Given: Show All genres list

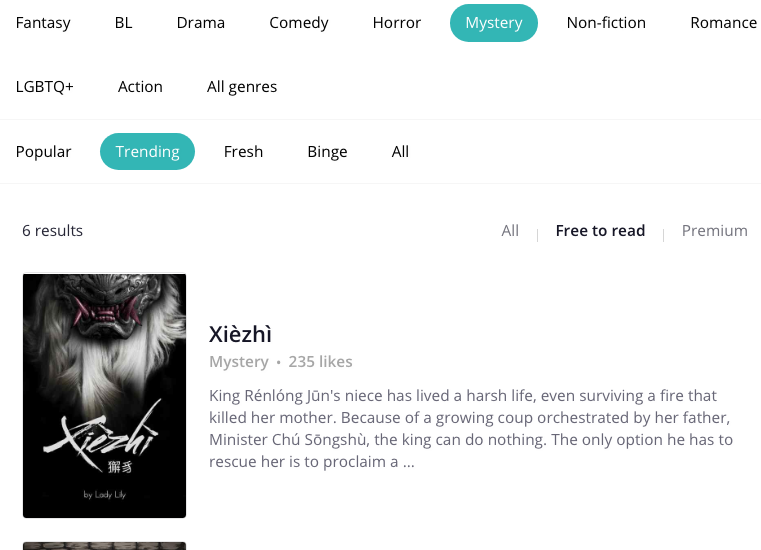Looking at the screenshot, I should pyautogui.click(x=242, y=87).
